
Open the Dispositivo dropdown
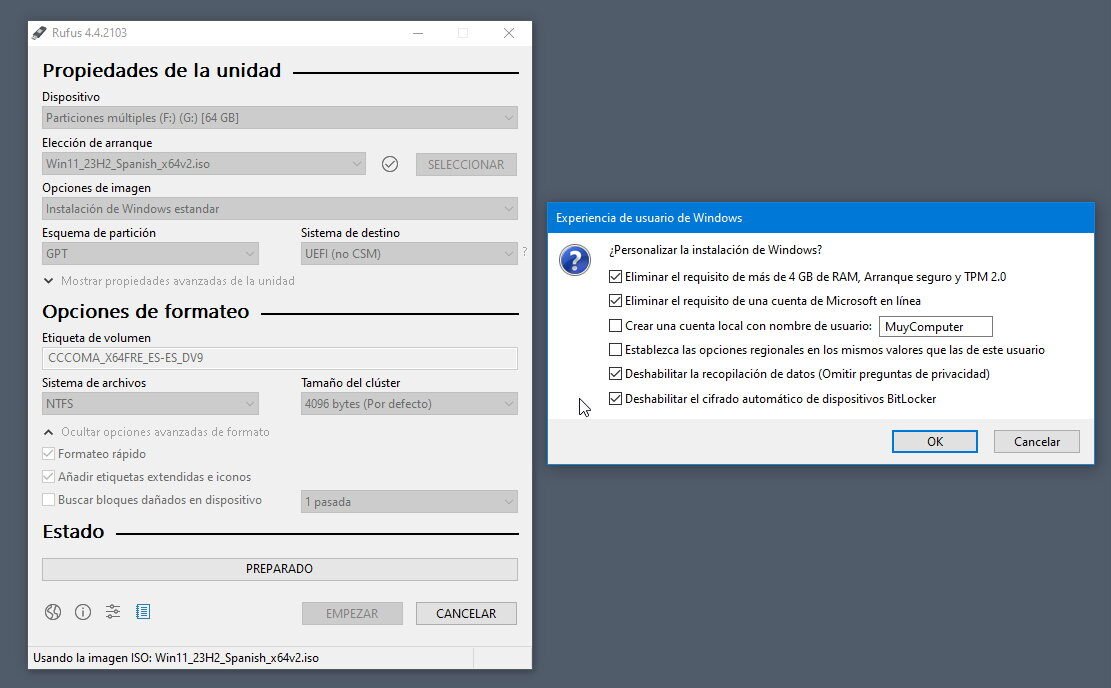[x=280, y=118]
